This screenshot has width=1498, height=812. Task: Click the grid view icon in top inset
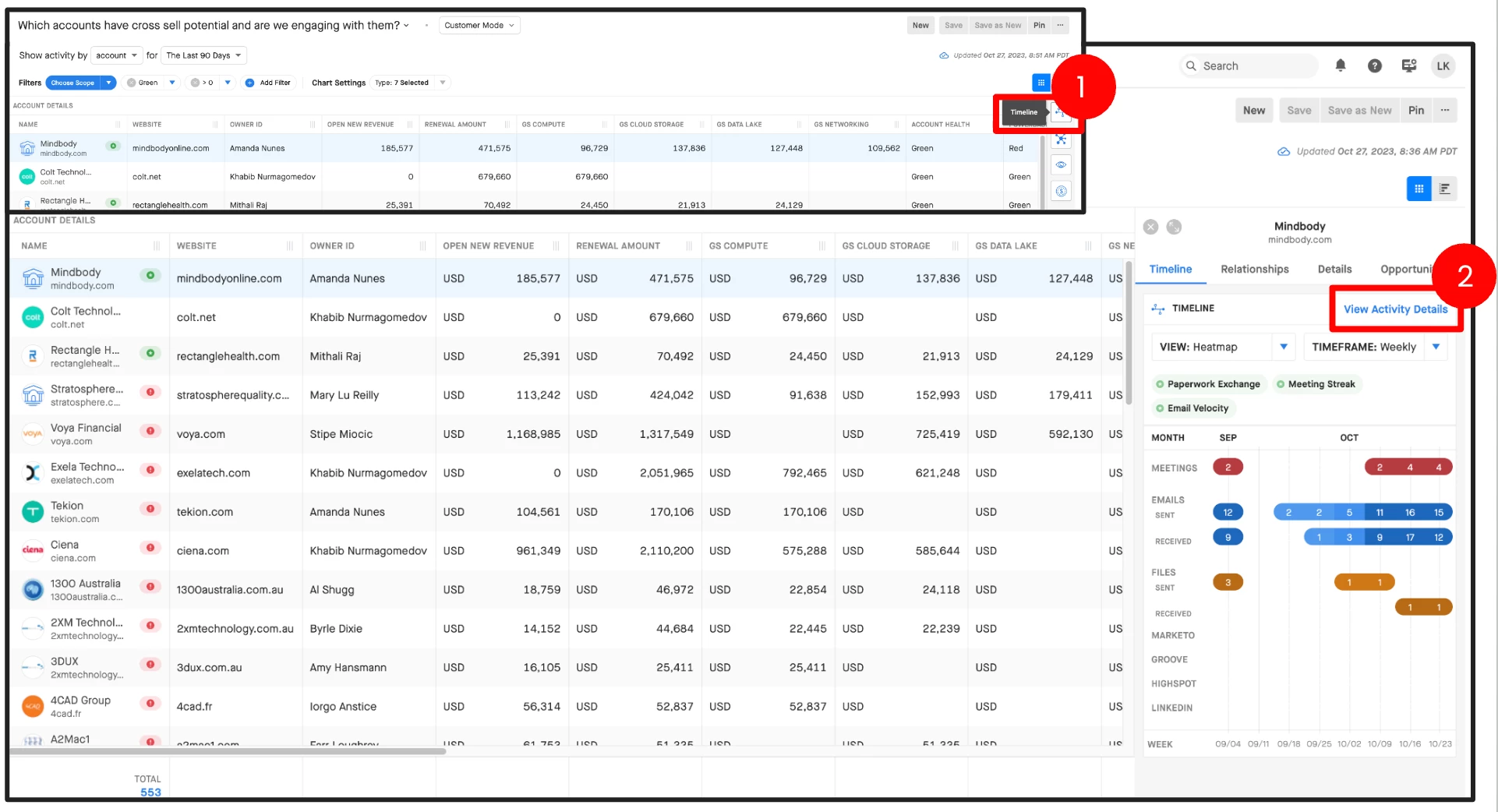(1040, 82)
